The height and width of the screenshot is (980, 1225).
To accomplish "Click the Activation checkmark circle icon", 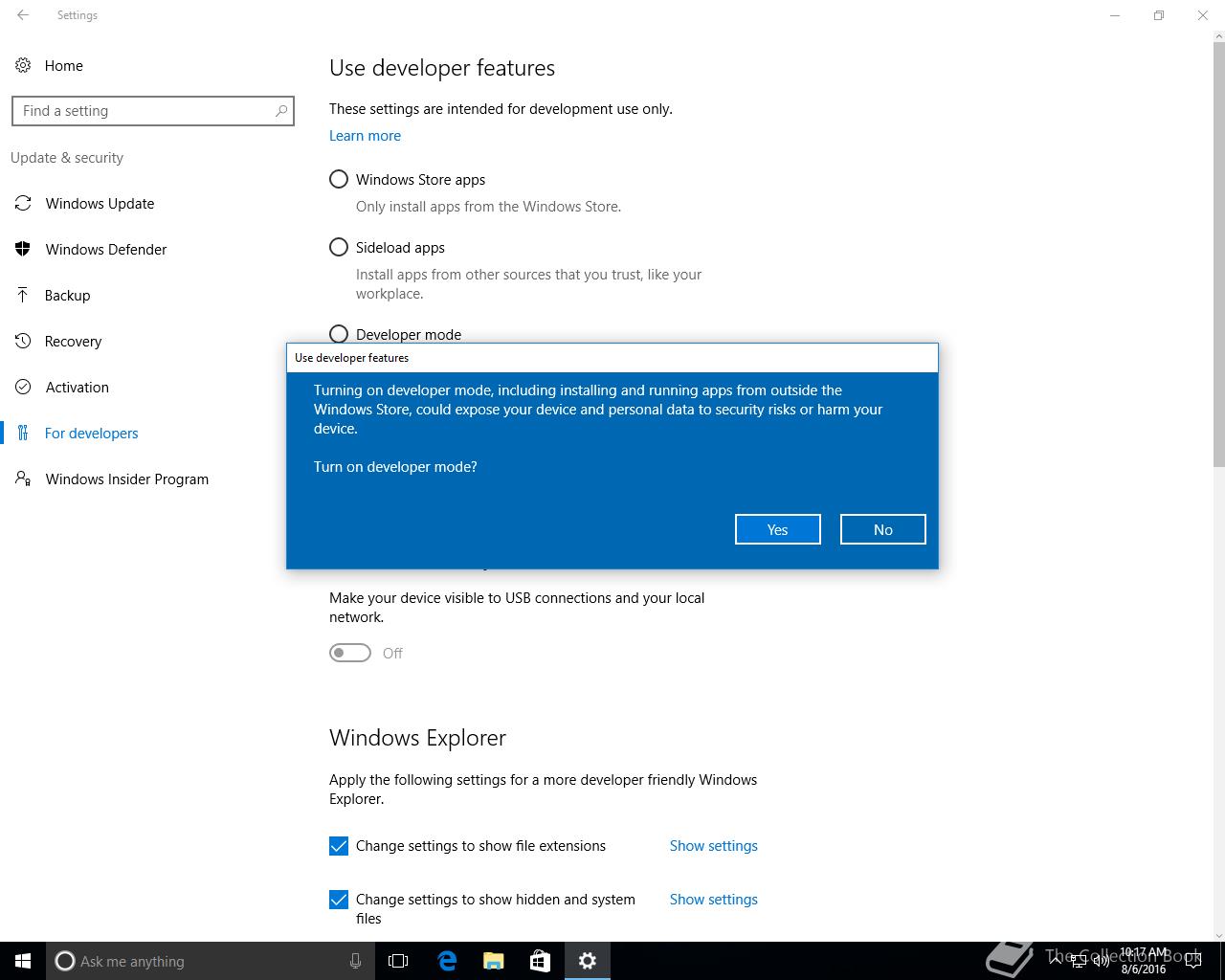I will (x=23, y=387).
